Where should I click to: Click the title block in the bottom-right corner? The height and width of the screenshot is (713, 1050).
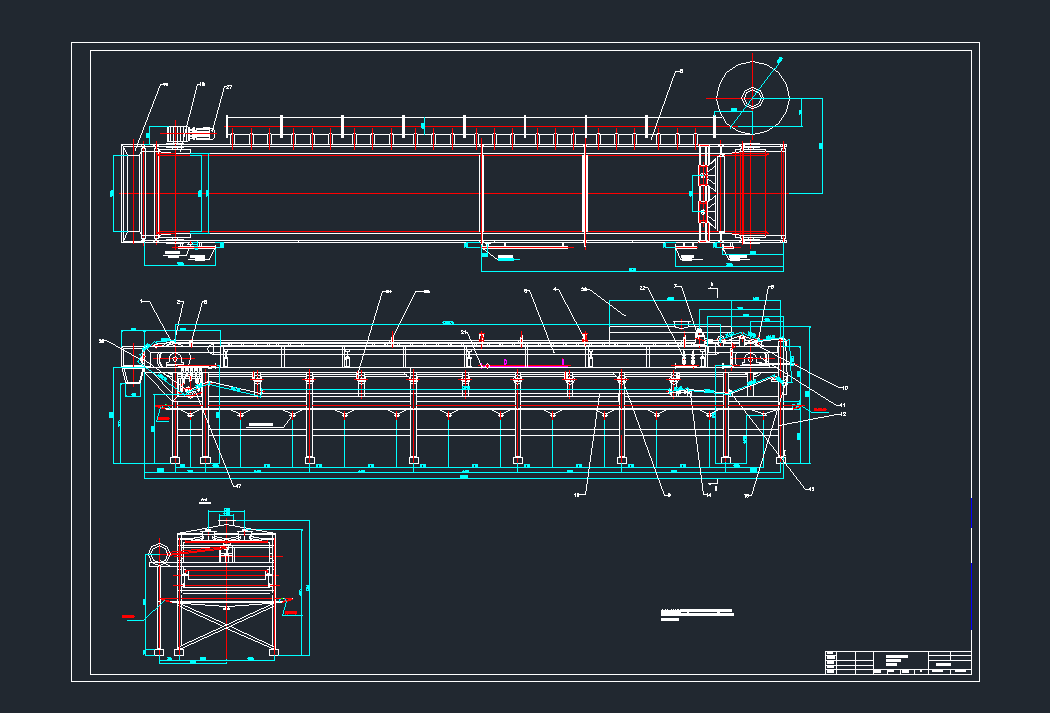click(x=898, y=662)
